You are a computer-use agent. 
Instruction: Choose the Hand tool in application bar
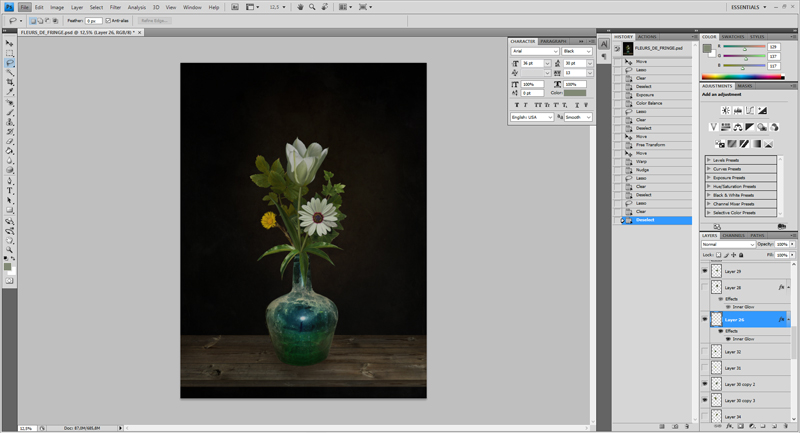[x=301, y=7]
